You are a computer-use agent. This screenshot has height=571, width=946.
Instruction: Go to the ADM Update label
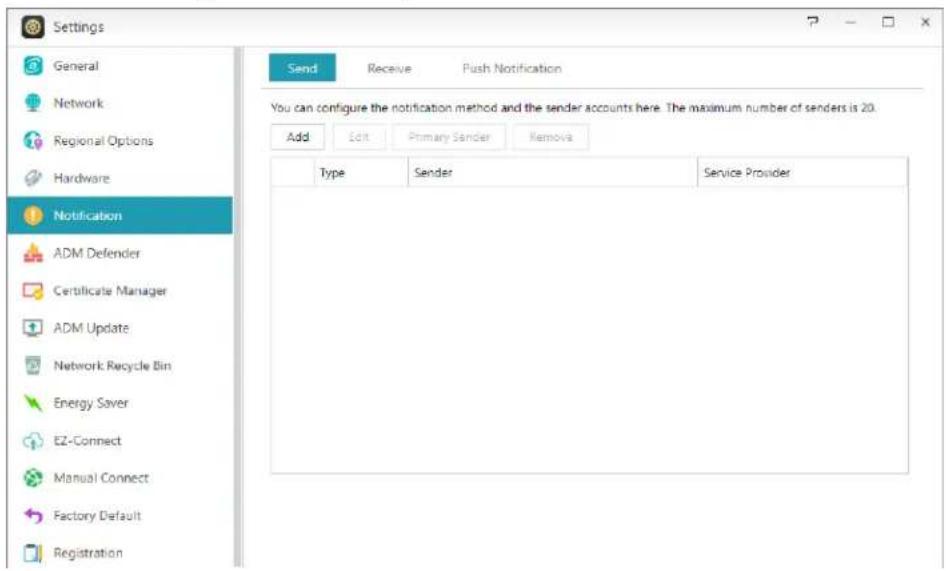point(91,328)
